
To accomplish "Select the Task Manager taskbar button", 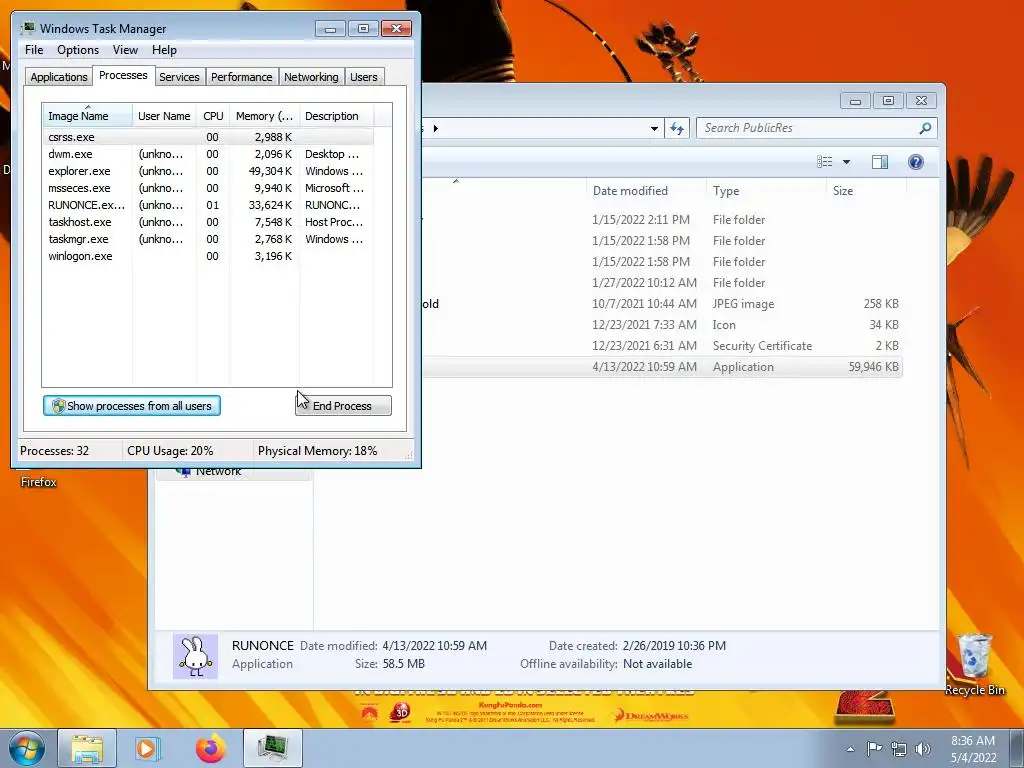I will [x=272, y=748].
